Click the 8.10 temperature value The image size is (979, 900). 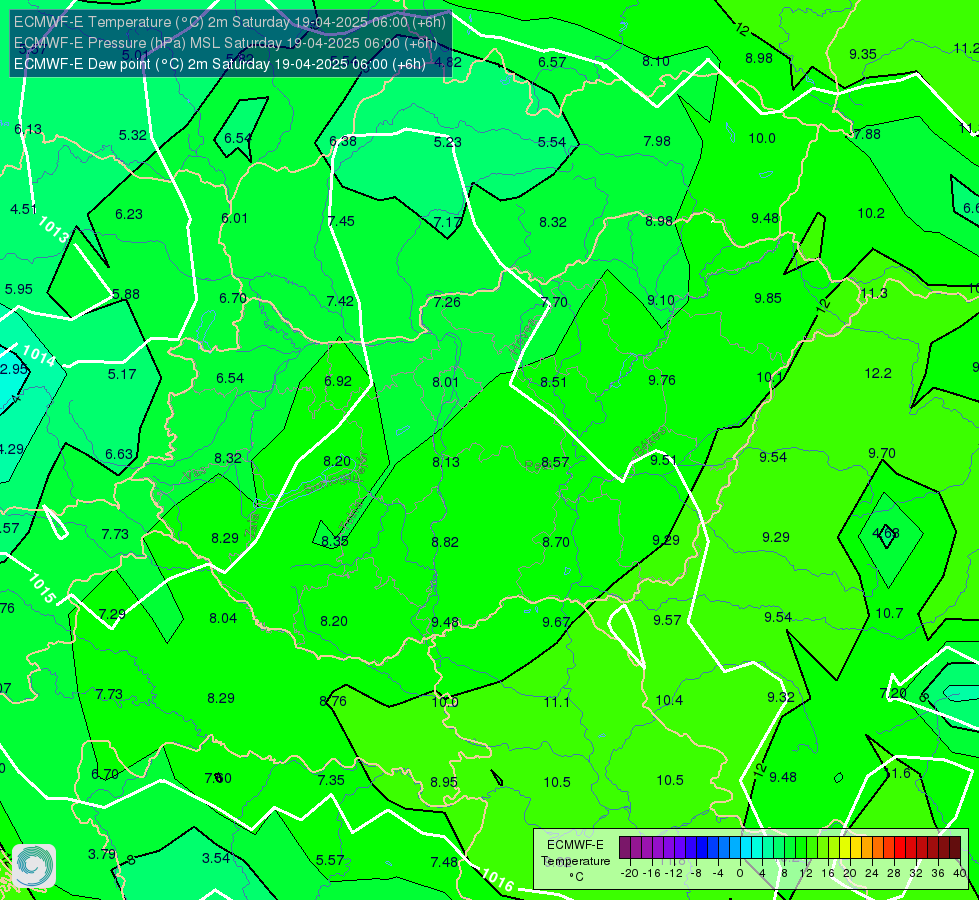coord(656,61)
